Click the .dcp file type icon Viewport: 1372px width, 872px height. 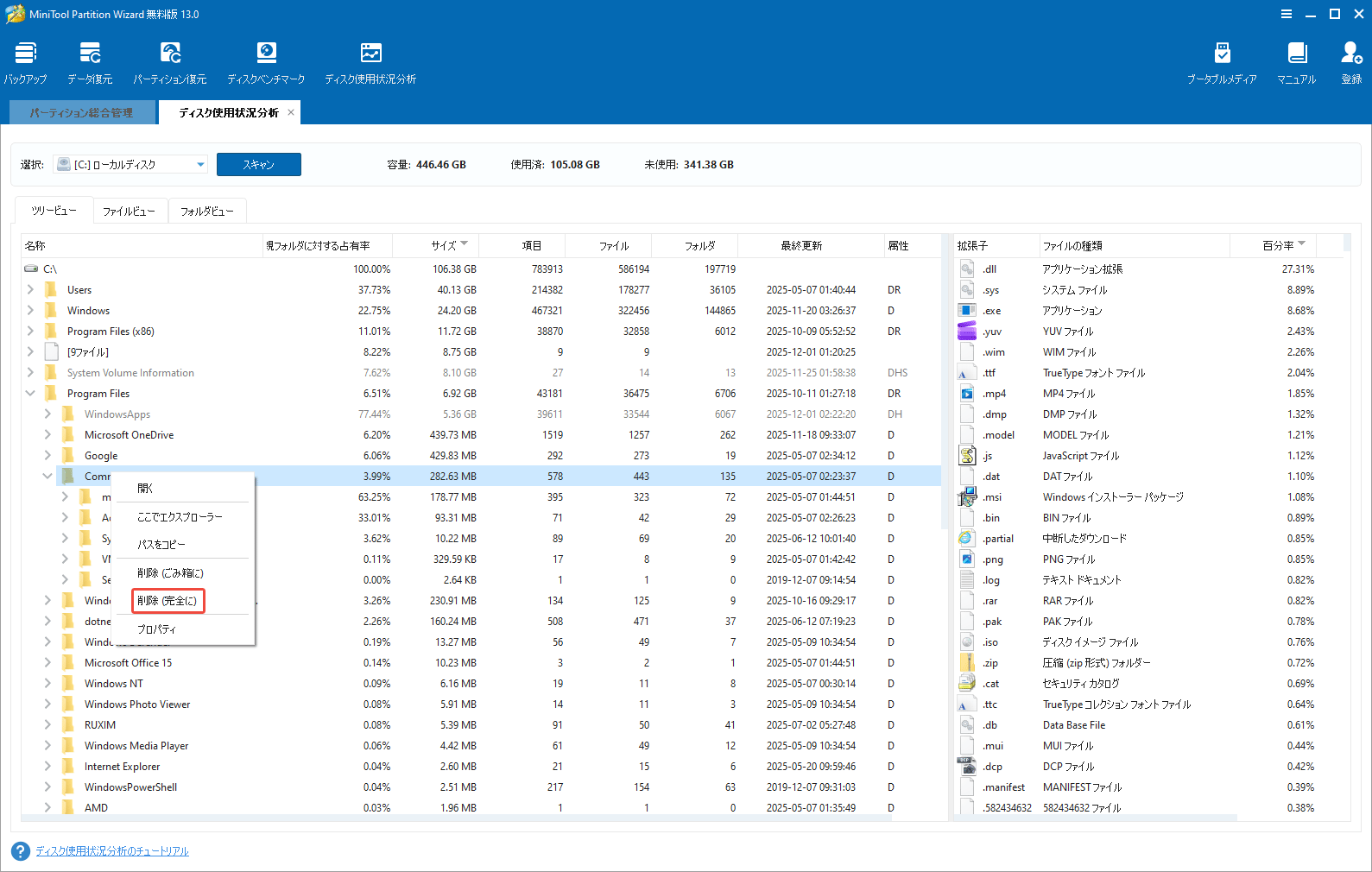coord(967,766)
